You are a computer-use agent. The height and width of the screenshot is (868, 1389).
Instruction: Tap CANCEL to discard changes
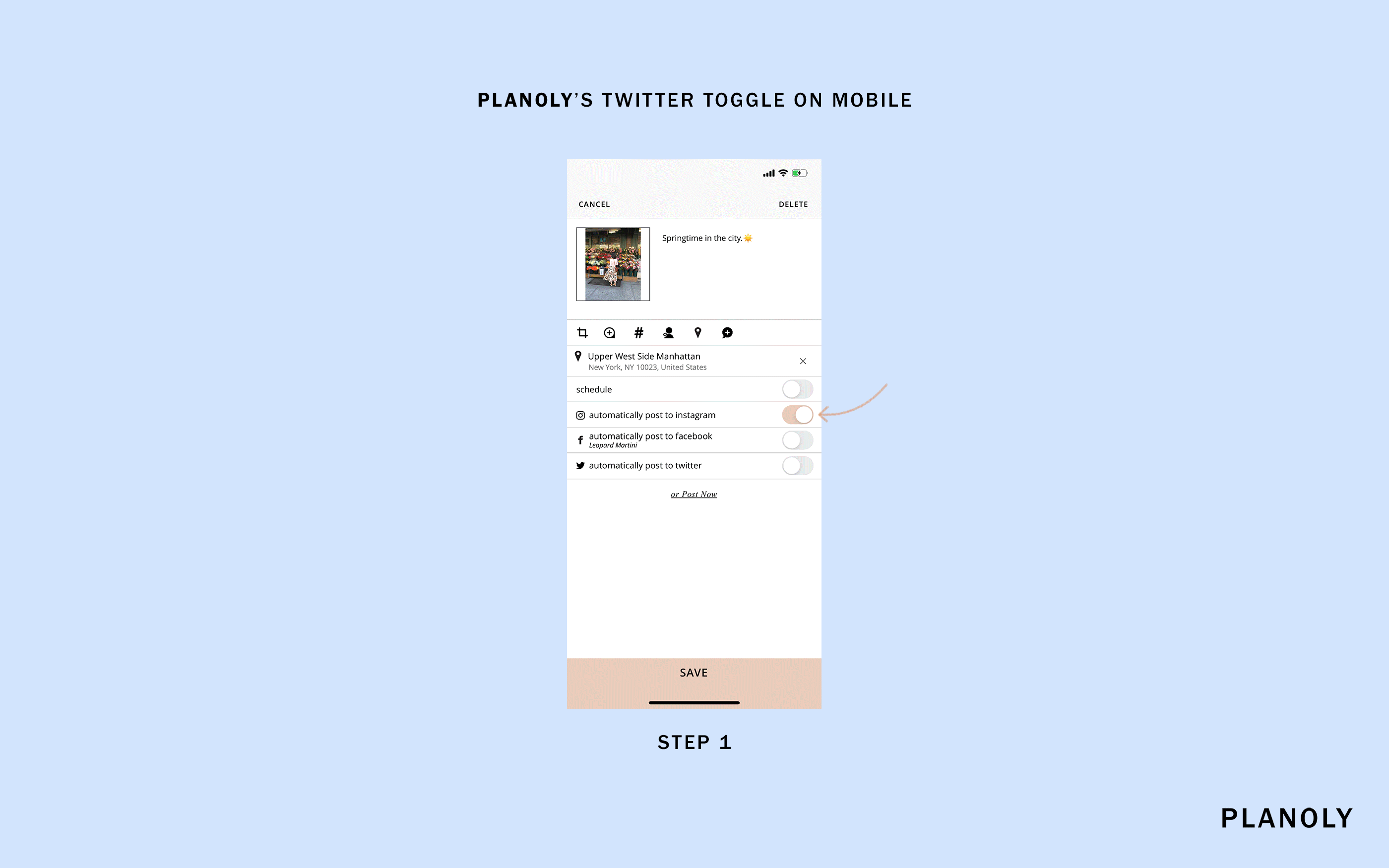pyautogui.click(x=594, y=204)
